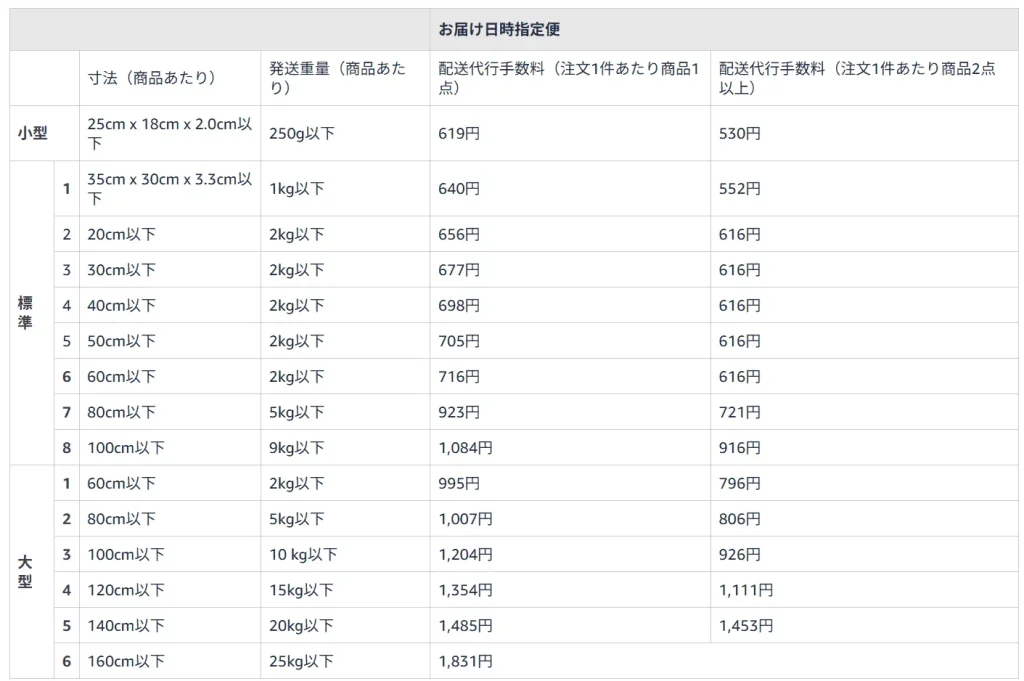Click the 100cm以下 cell in 標準 row 8
Image resolution: width=1024 pixels, height=681 pixels.
tap(123, 447)
